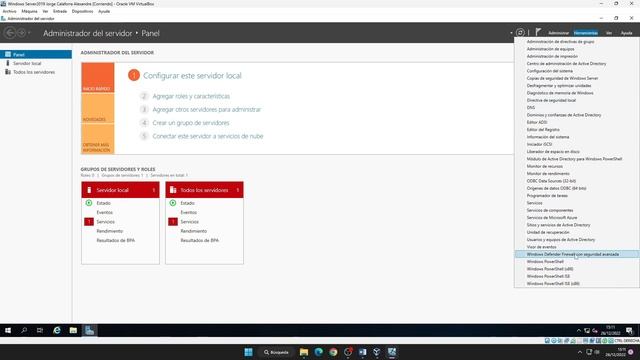Choose Administración de impresión from tools menu
Image resolution: width=640 pixels, height=360 pixels.
click(552, 56)
